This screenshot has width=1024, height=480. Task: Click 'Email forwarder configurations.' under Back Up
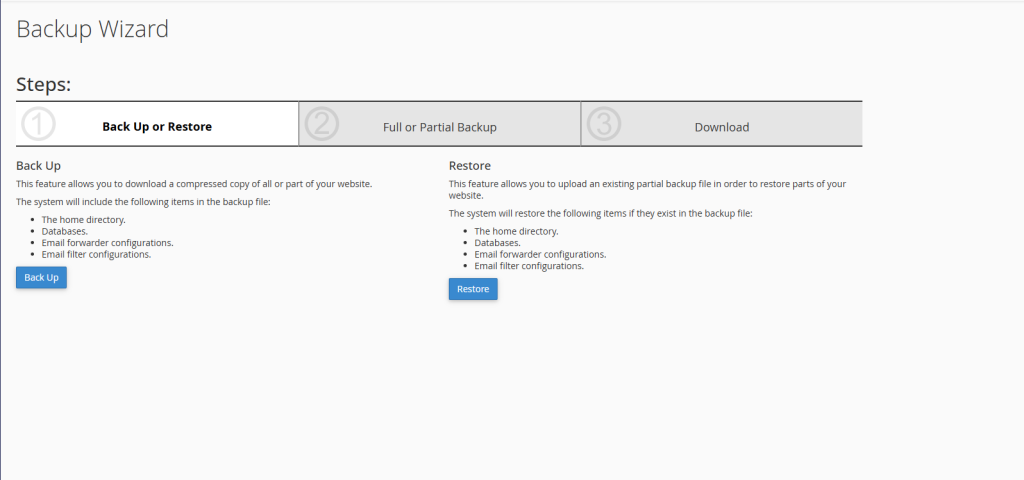tap(108, 243)
